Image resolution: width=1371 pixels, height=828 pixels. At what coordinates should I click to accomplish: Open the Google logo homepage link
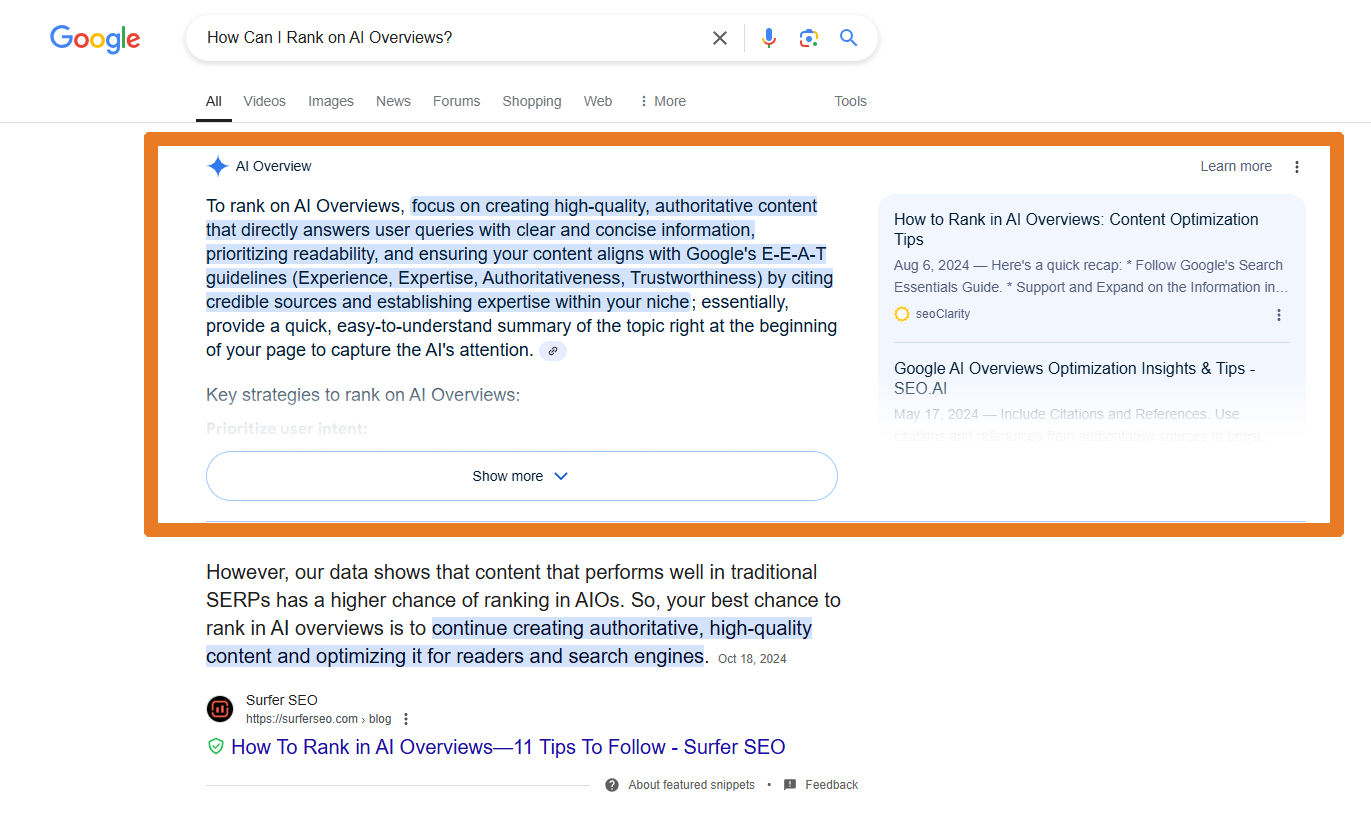pos(95,39)
